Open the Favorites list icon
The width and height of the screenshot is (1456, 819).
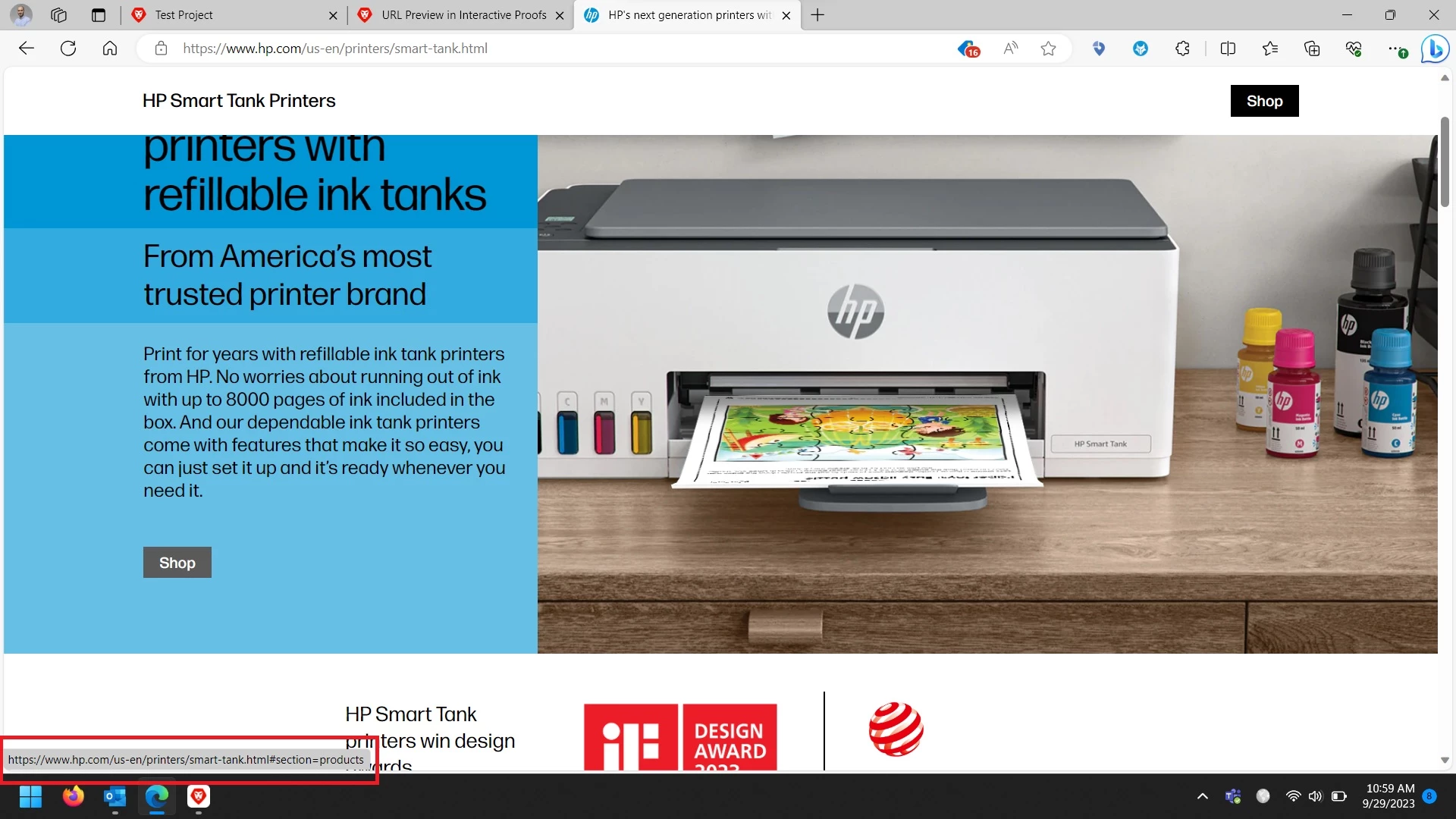tap(1270, 49)
